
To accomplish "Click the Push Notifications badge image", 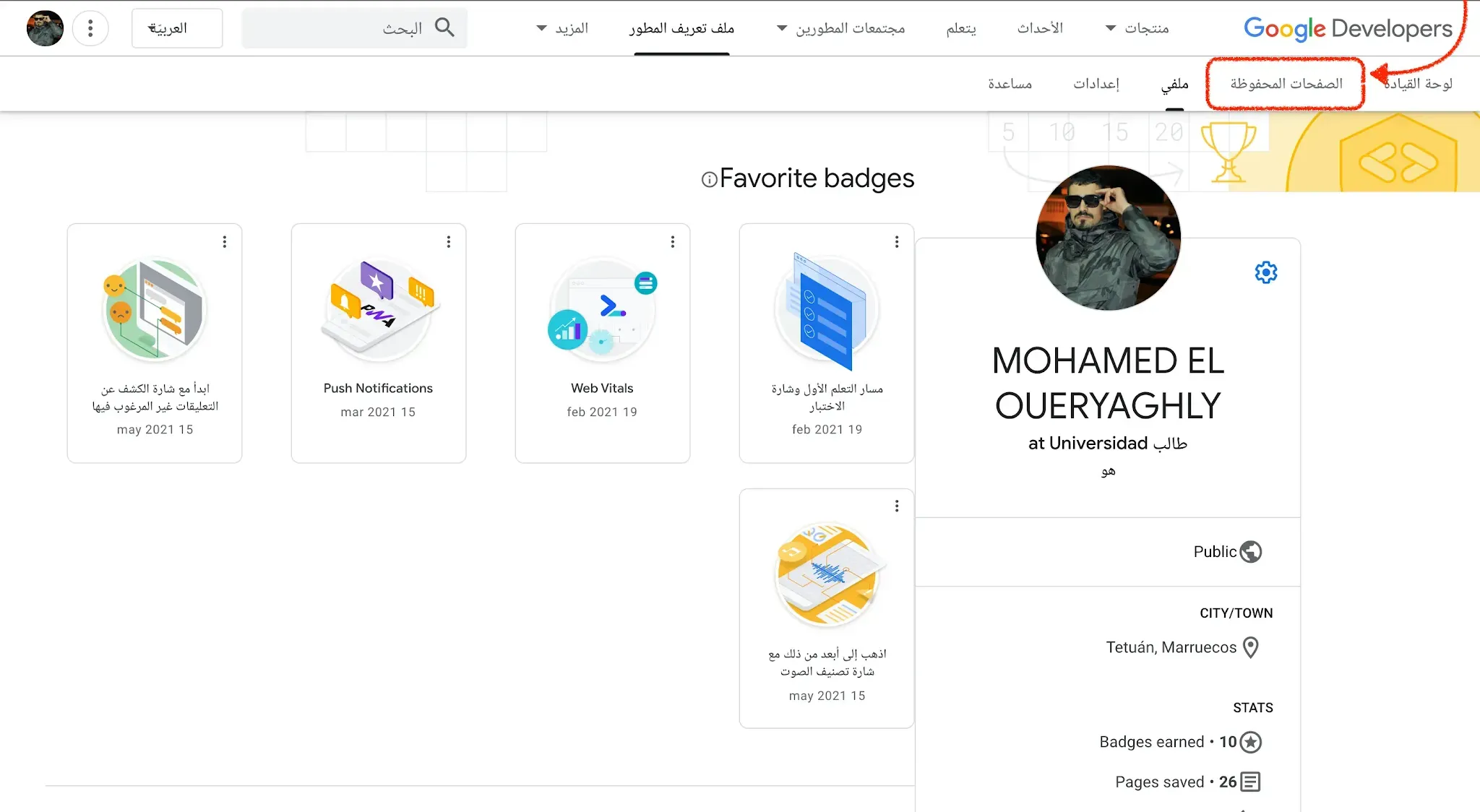I will pyautogui.click(x=379, y=309).
